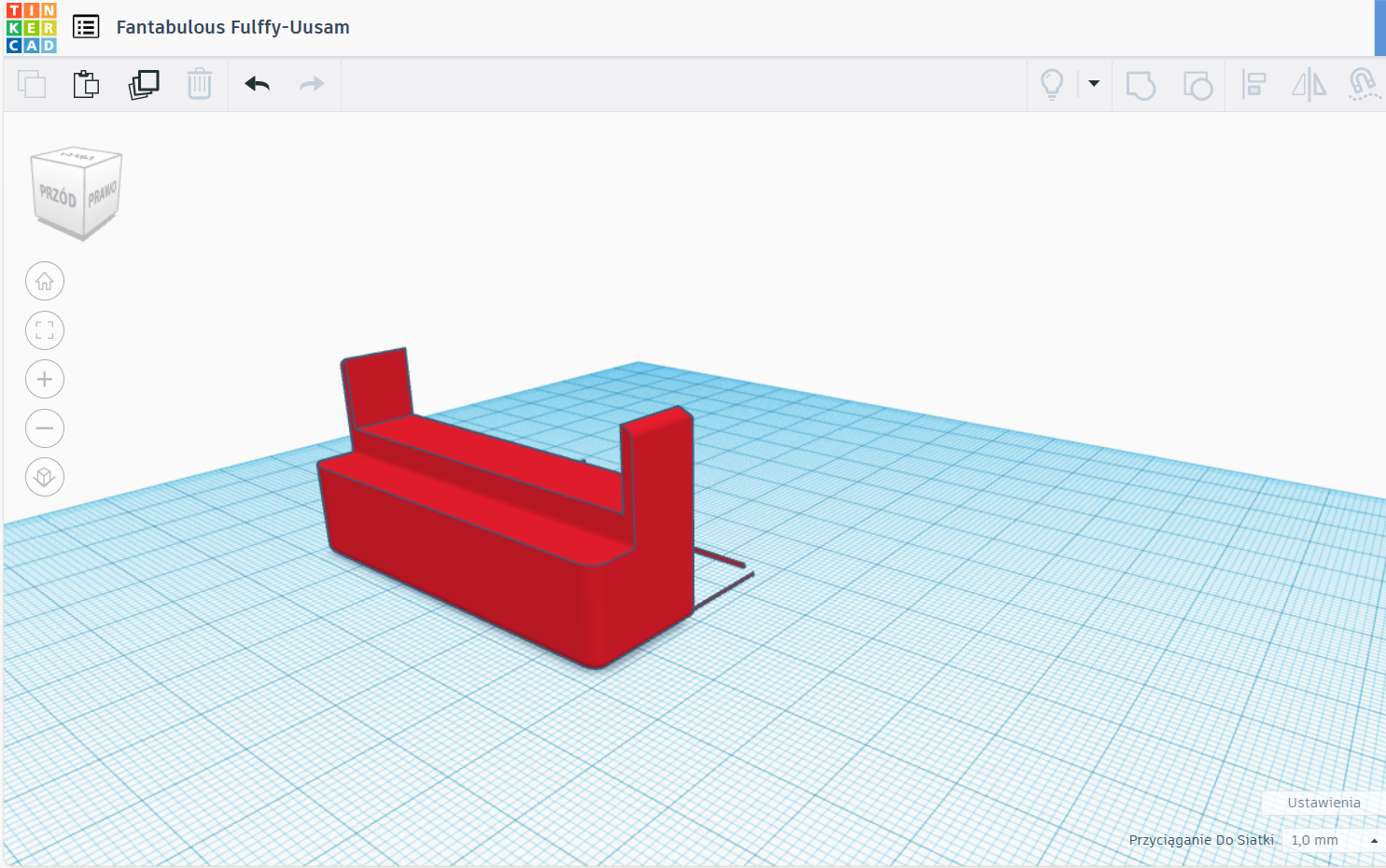The height and width of the screenshot is (868, 1386).
Task: Click the project name Fantabulous Fulffy-Uusam
Action: click(x=232, y=27)
